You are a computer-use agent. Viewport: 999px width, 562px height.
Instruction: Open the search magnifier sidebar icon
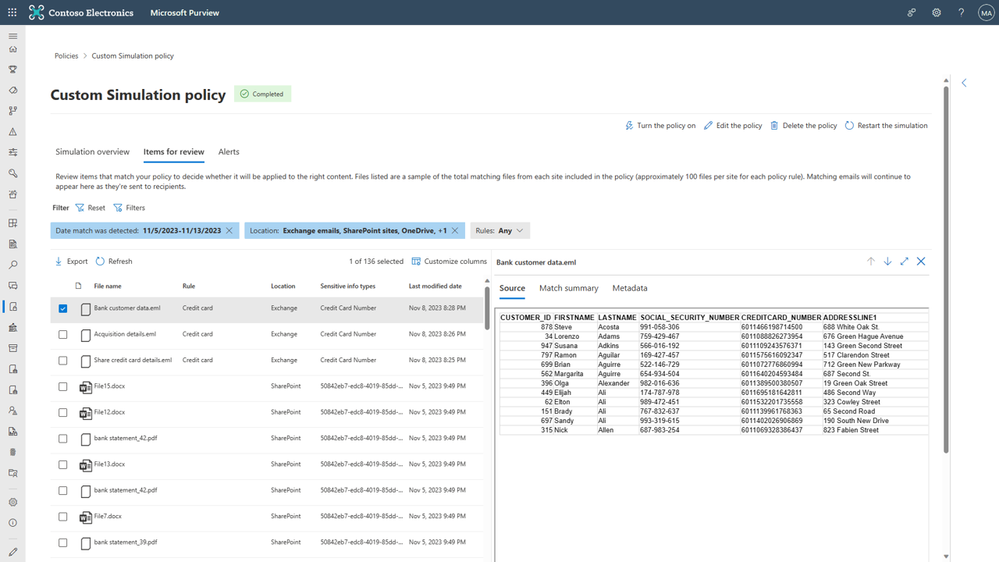pos(13,264)
